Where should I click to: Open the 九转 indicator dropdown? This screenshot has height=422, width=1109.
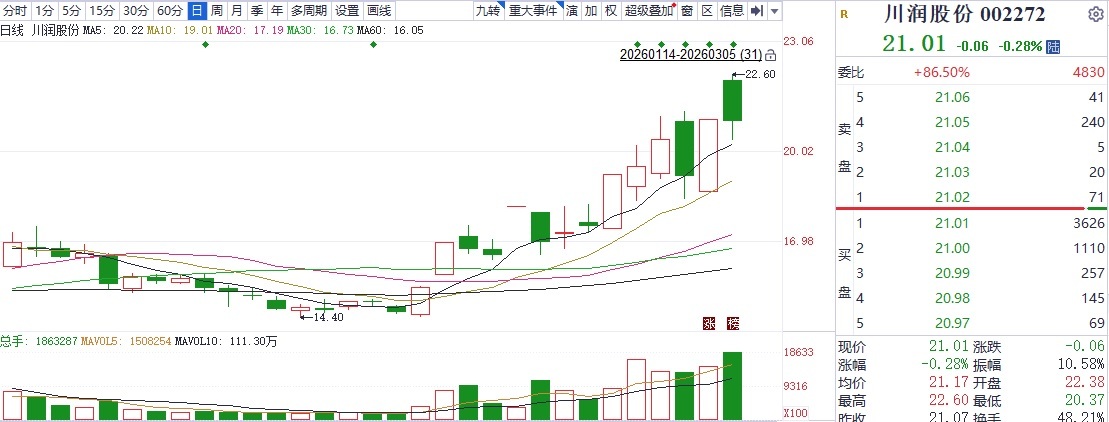[x=487, y=11]
